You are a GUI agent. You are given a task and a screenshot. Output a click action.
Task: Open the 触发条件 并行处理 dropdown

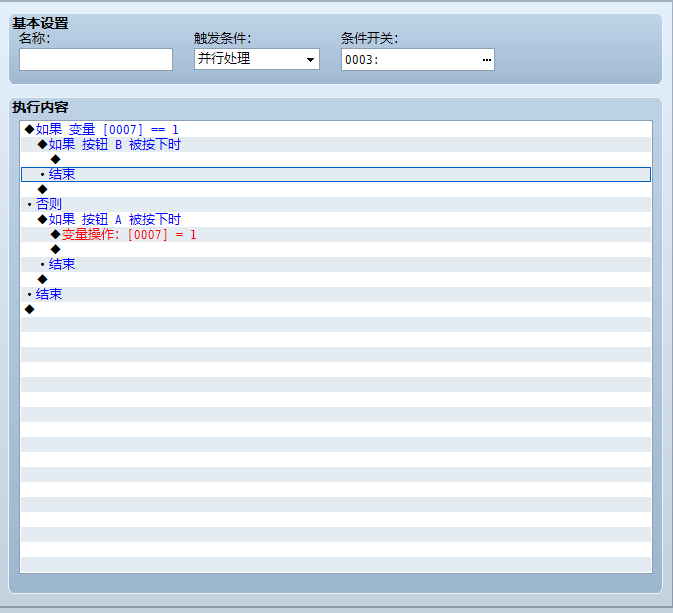(x=257, y=59)
